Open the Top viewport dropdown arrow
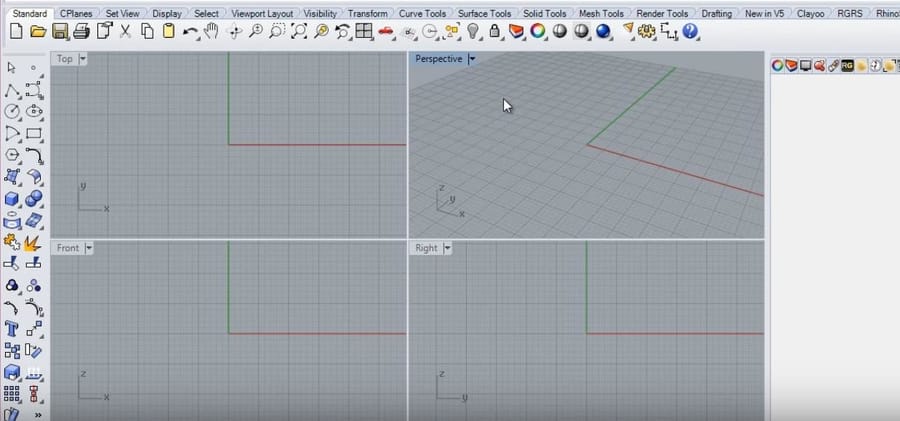This screenshot has height=421, width=900. pos(83,59)
